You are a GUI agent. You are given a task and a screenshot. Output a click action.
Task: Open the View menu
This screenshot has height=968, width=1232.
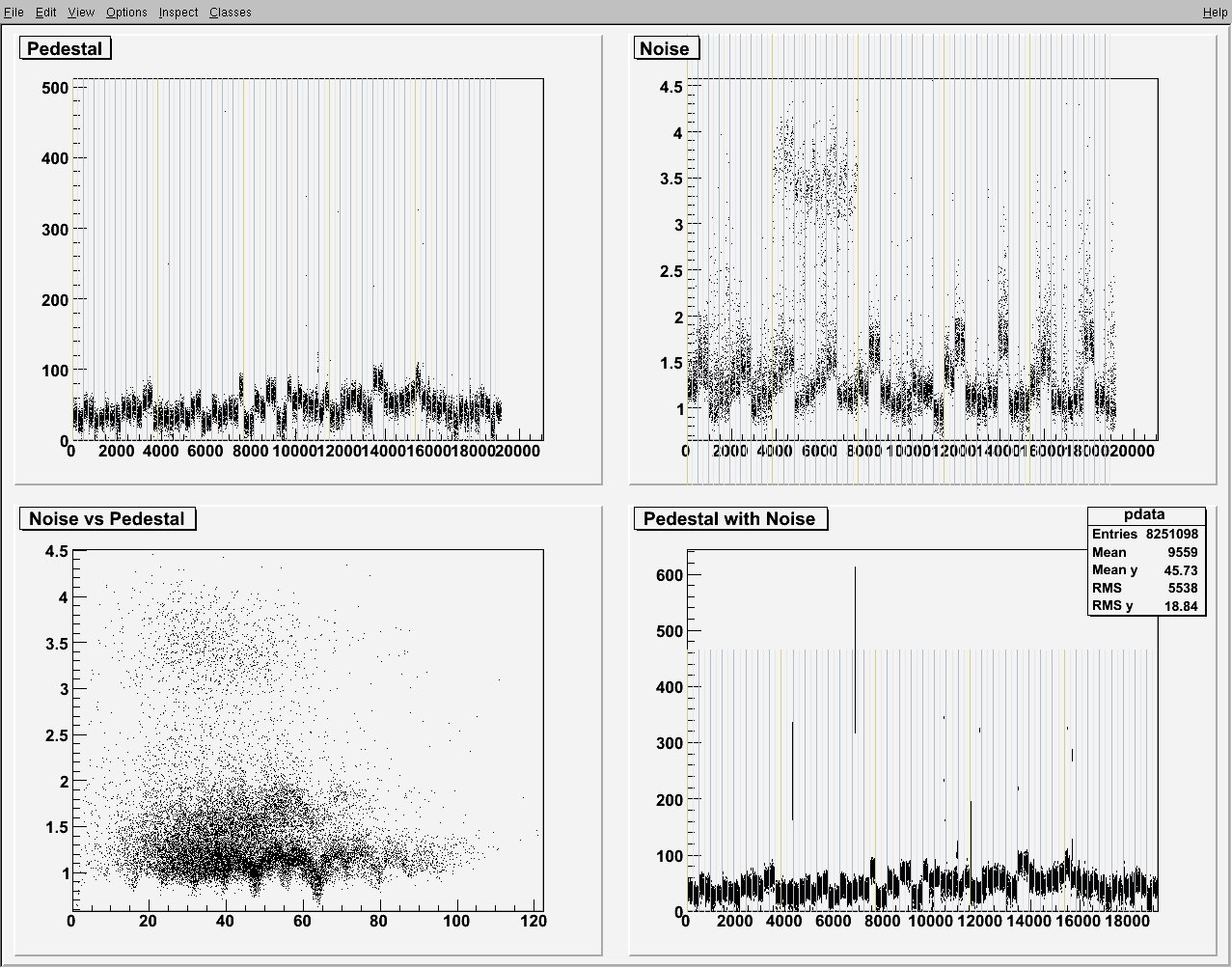[81, 12]
